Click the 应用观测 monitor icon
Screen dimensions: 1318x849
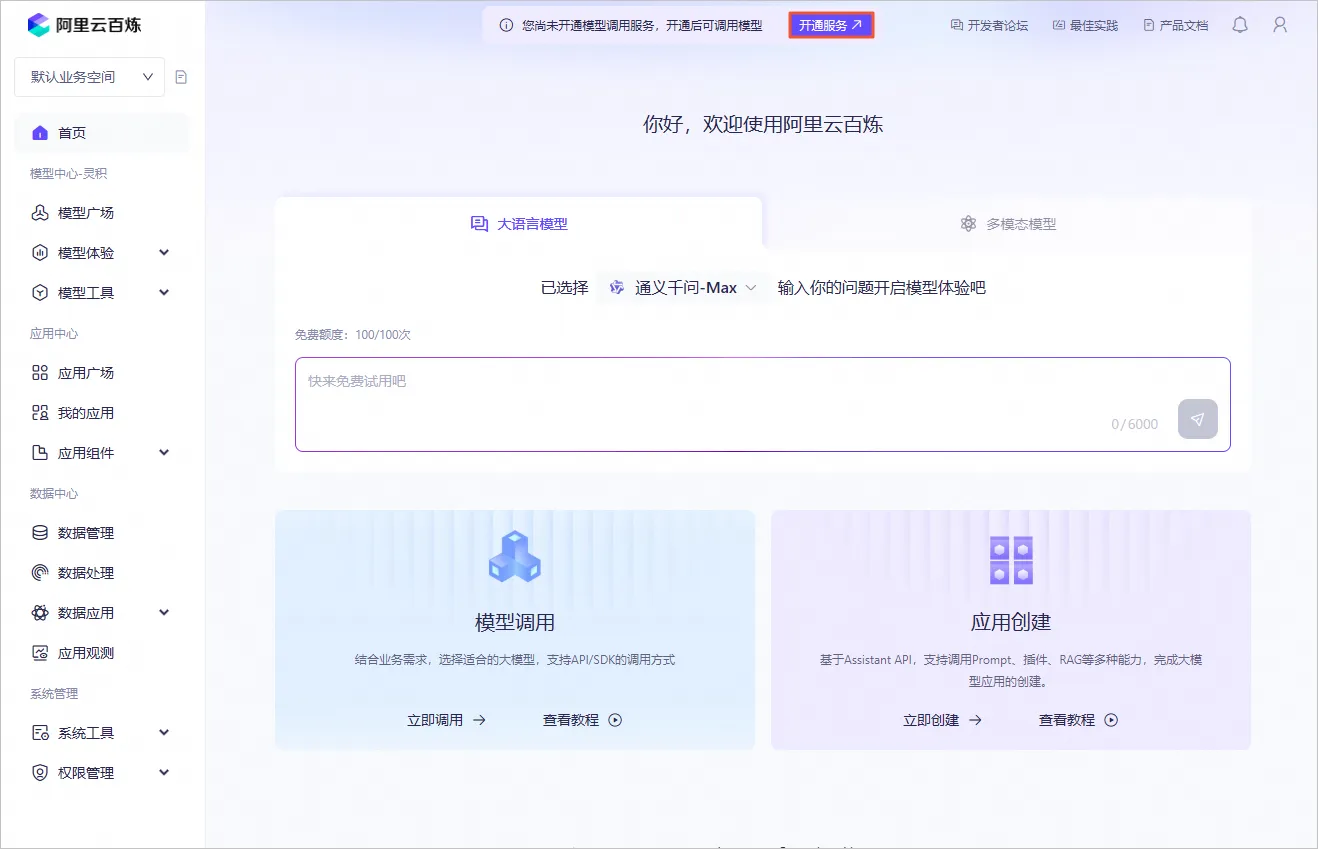[40, 653]
